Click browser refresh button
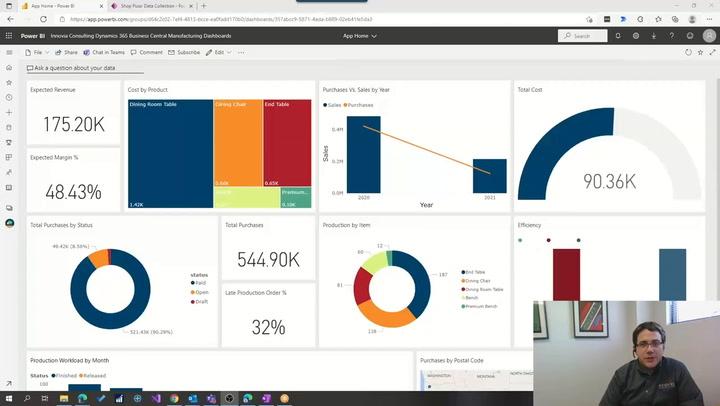This screenshot has width=720, height=406. tap(43, 19)
